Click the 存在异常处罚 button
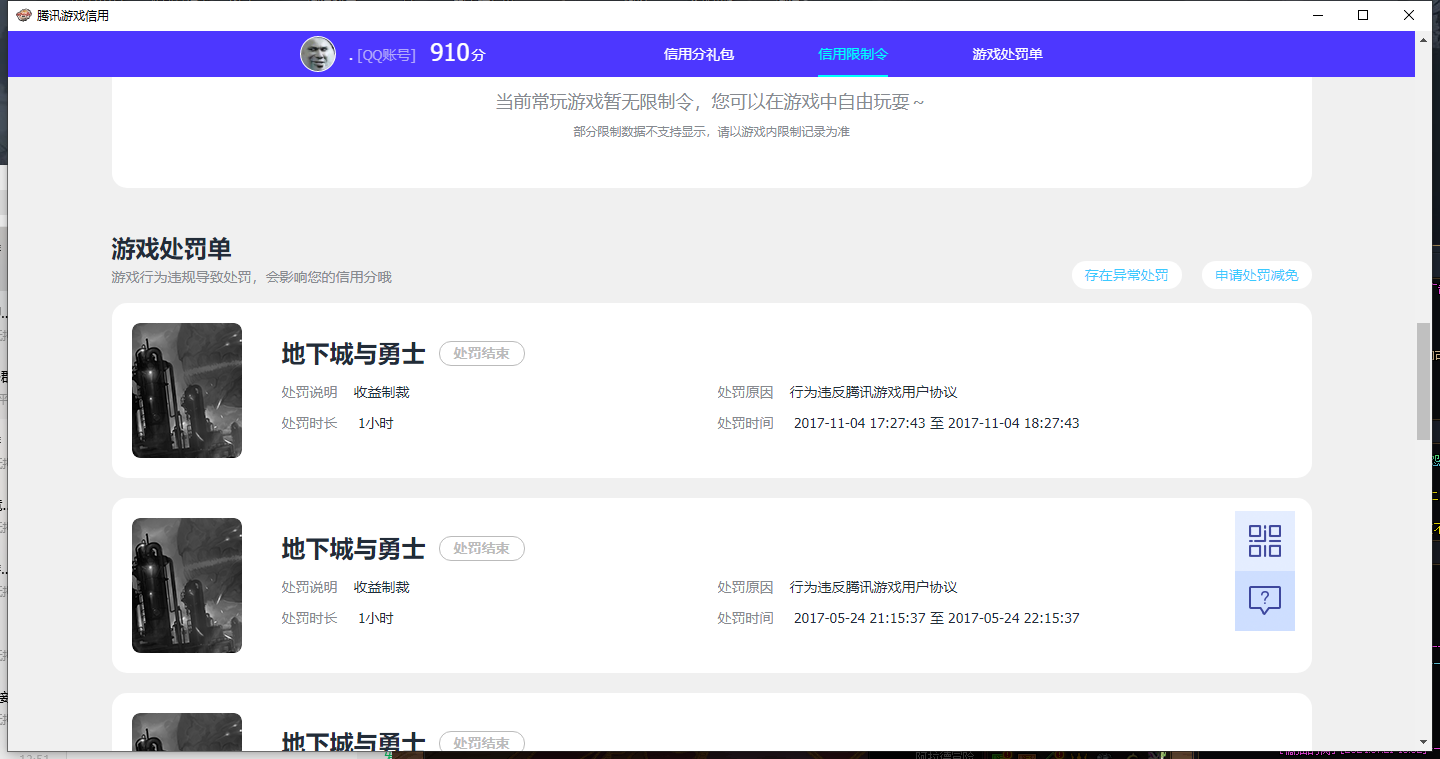Image resolution: width=1440 pixels, height=759 pixels. coord(1127,275)
